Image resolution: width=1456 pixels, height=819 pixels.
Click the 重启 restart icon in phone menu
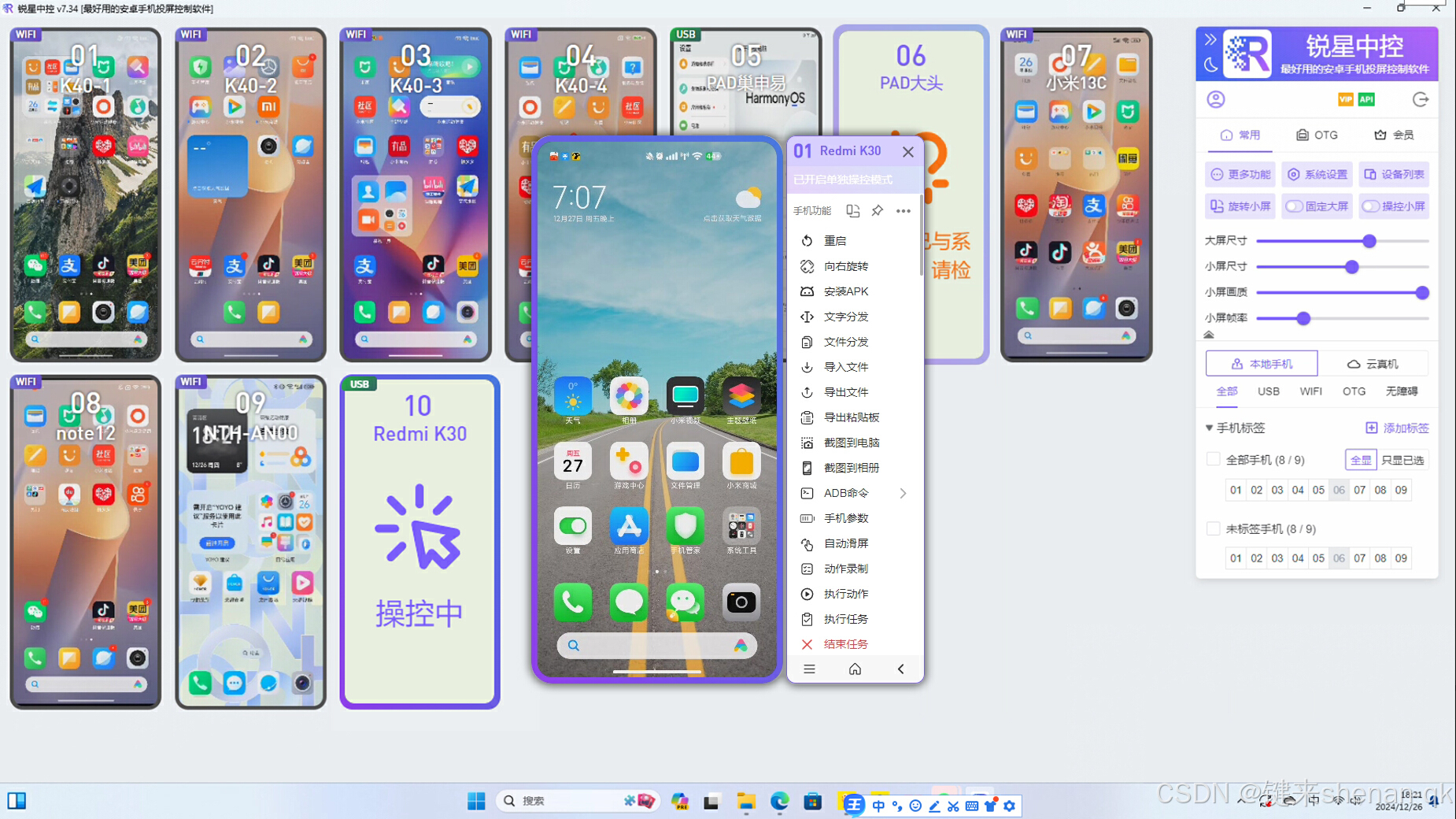(807, 241)
